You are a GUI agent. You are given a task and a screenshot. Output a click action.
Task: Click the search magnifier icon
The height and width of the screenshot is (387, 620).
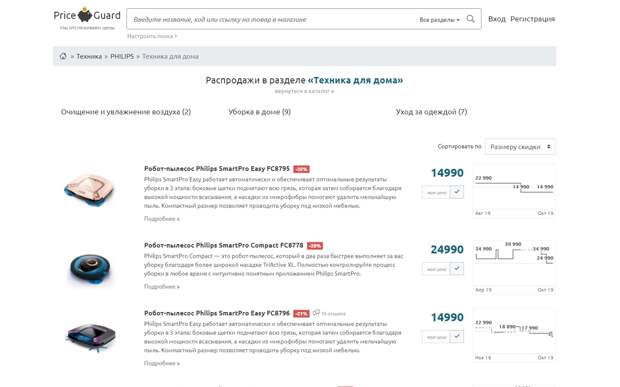coord(471,19)
